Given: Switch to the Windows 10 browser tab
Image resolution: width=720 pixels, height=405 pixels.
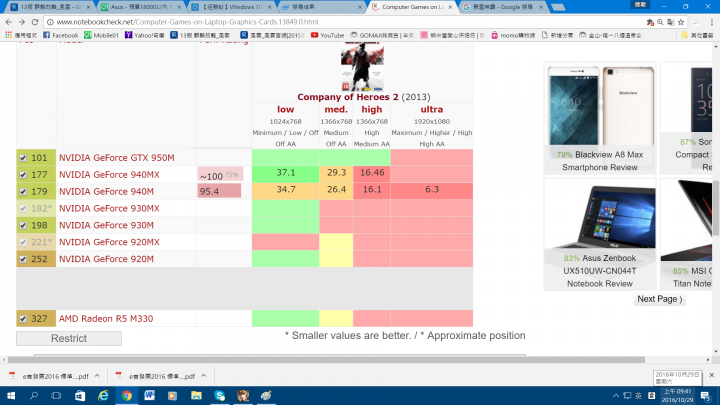Looking at the screenshot, I should tap(231, 7).
